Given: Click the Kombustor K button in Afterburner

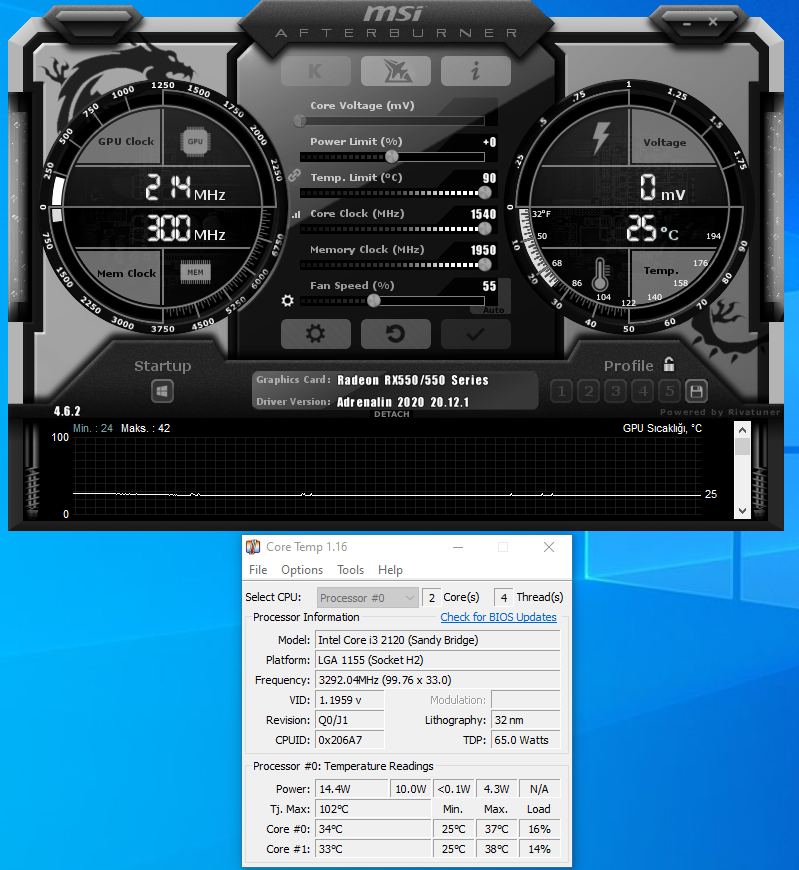Looking at the screenshot, I should [x=316, y=71].
